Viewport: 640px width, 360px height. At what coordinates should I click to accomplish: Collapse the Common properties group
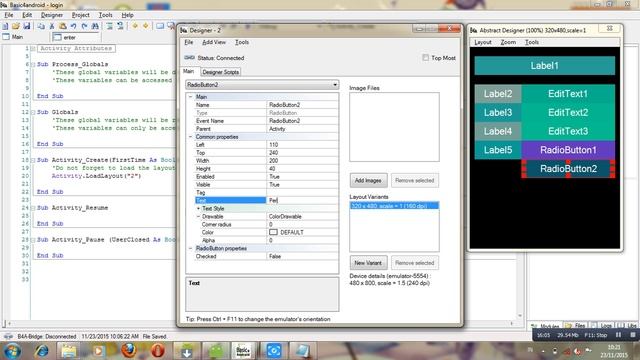190,137
